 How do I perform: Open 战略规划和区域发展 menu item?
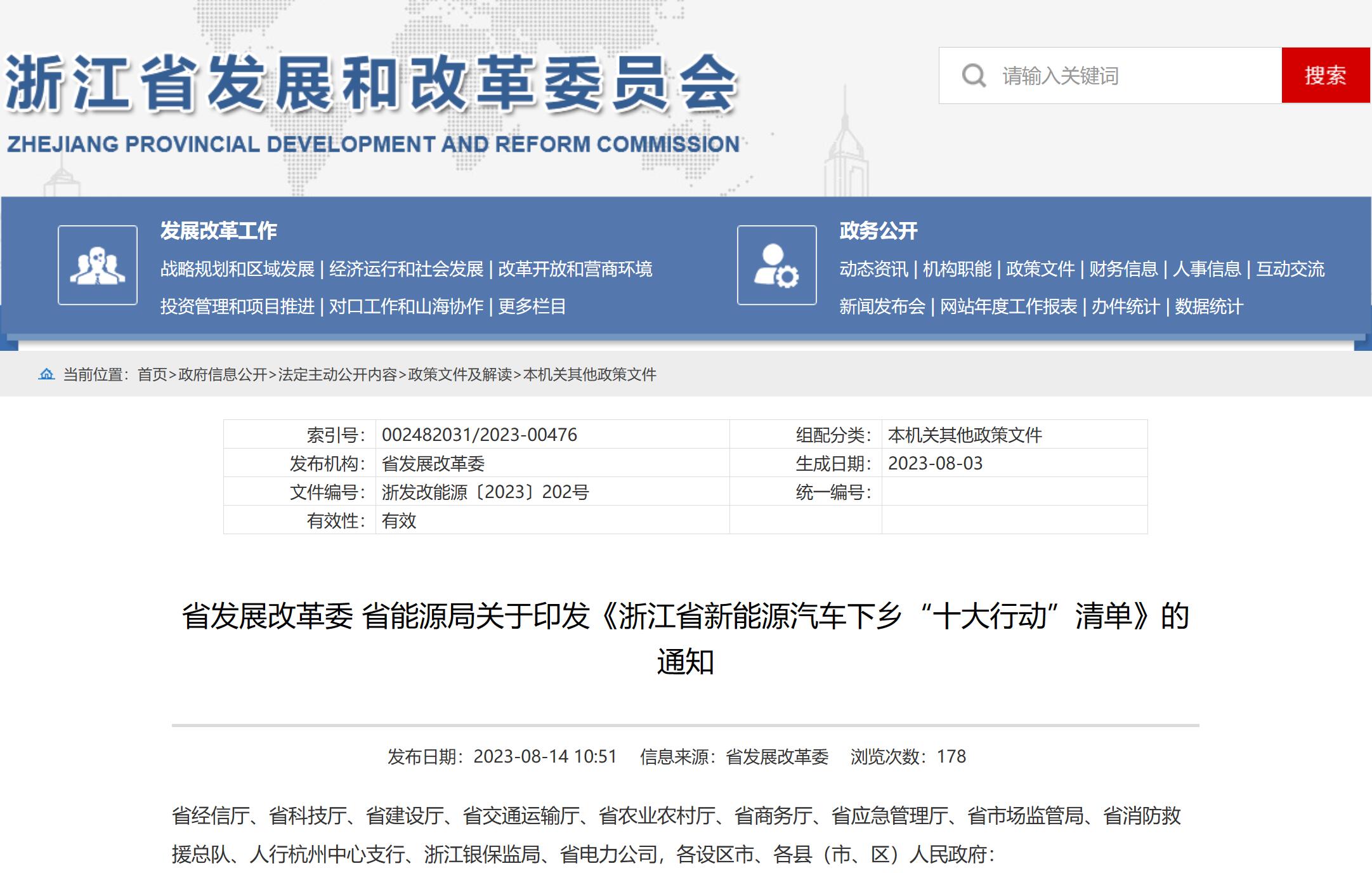[x=237, y=269]
